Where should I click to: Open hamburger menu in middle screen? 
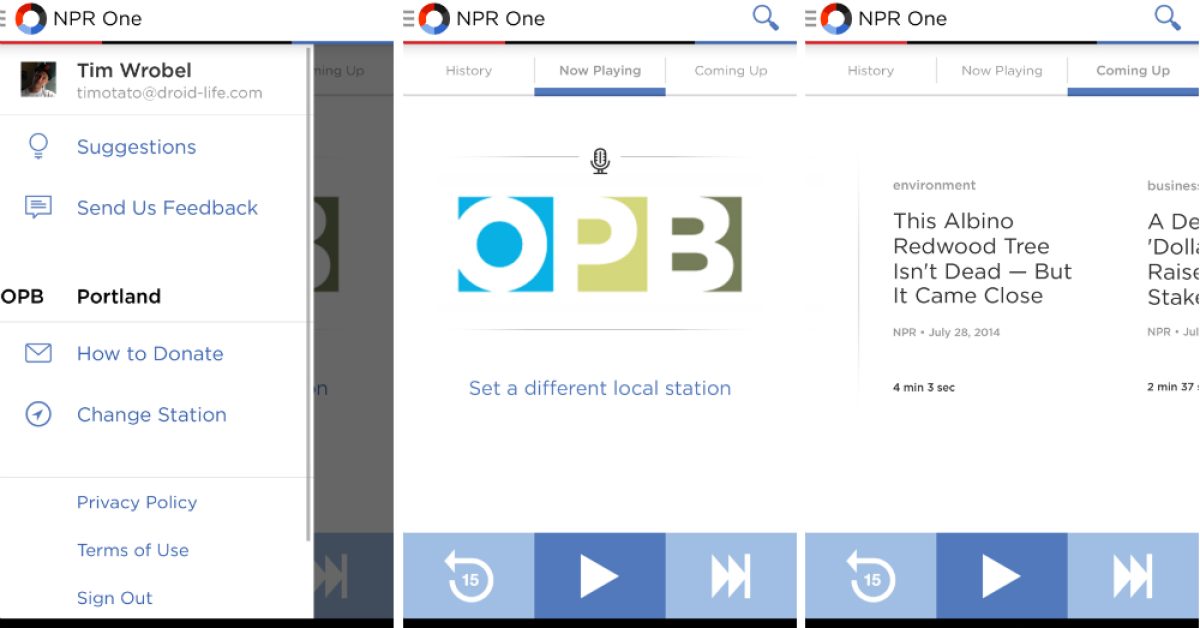coord(408,18)
